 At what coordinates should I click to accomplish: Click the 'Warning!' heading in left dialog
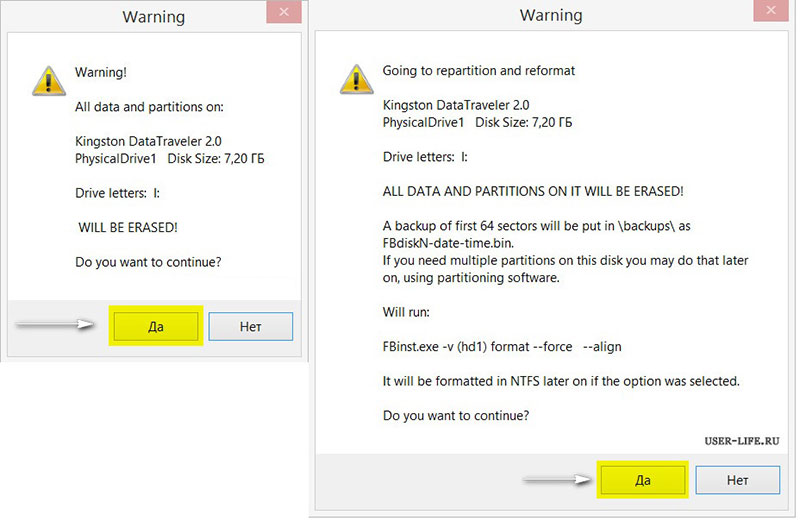[101, 72]
